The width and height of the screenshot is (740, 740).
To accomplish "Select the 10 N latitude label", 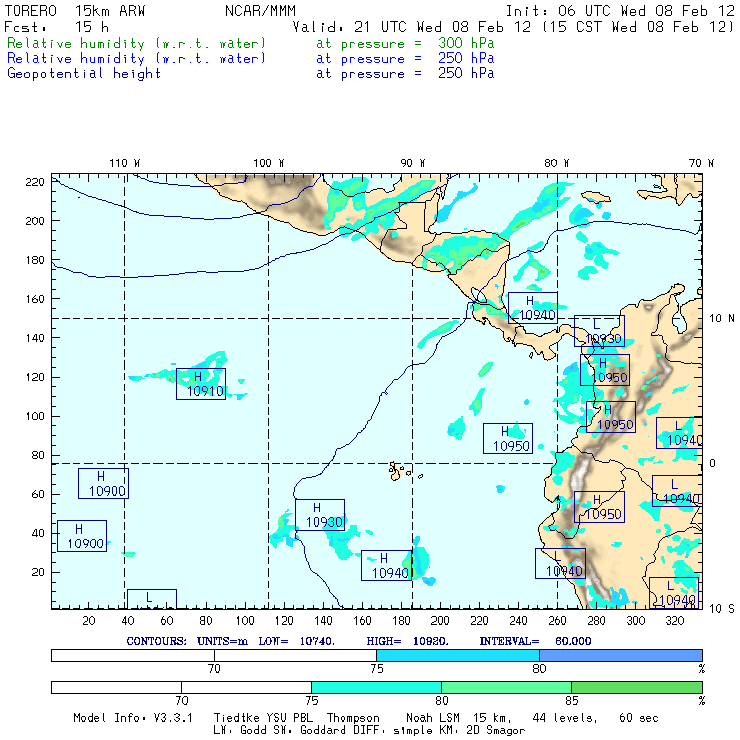I will (x=722, y=319).
